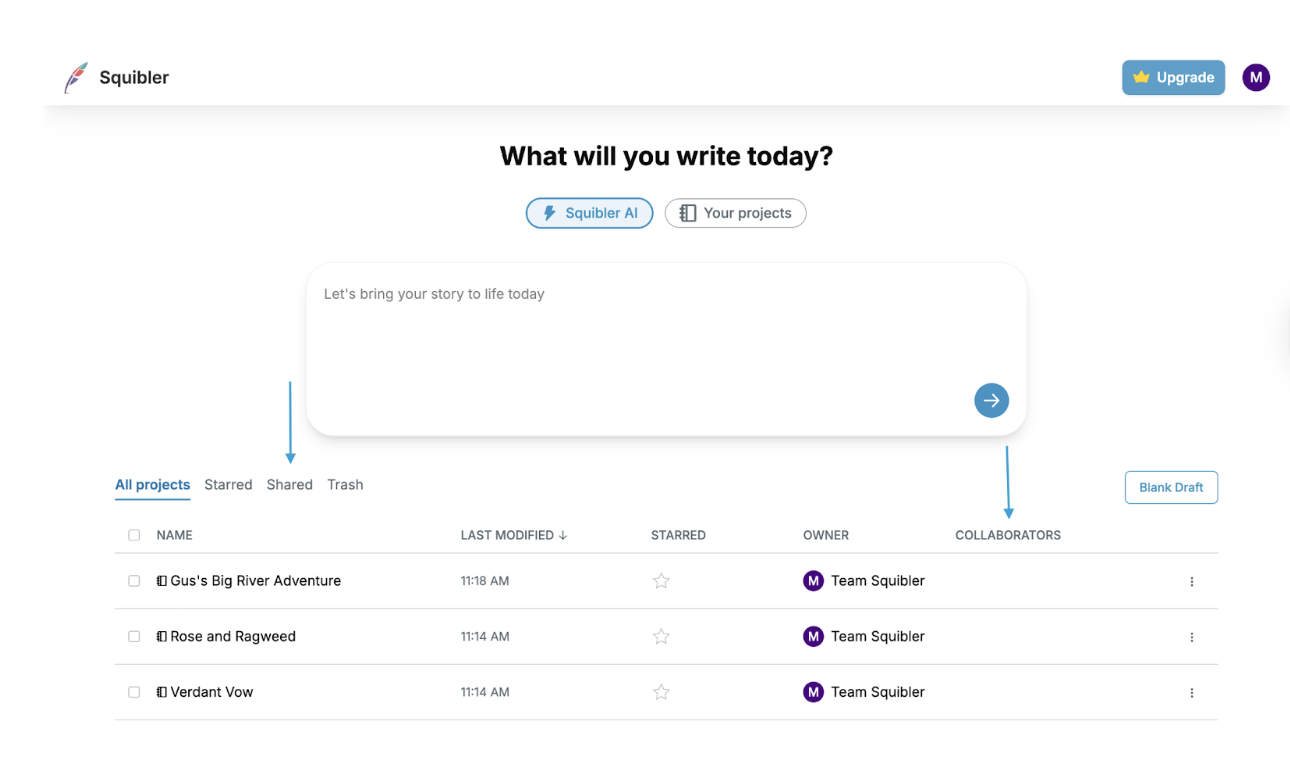Viewport: 1290px width, 764px height.
Task: Select the Your projects mode pill
Action: point(735,213)
